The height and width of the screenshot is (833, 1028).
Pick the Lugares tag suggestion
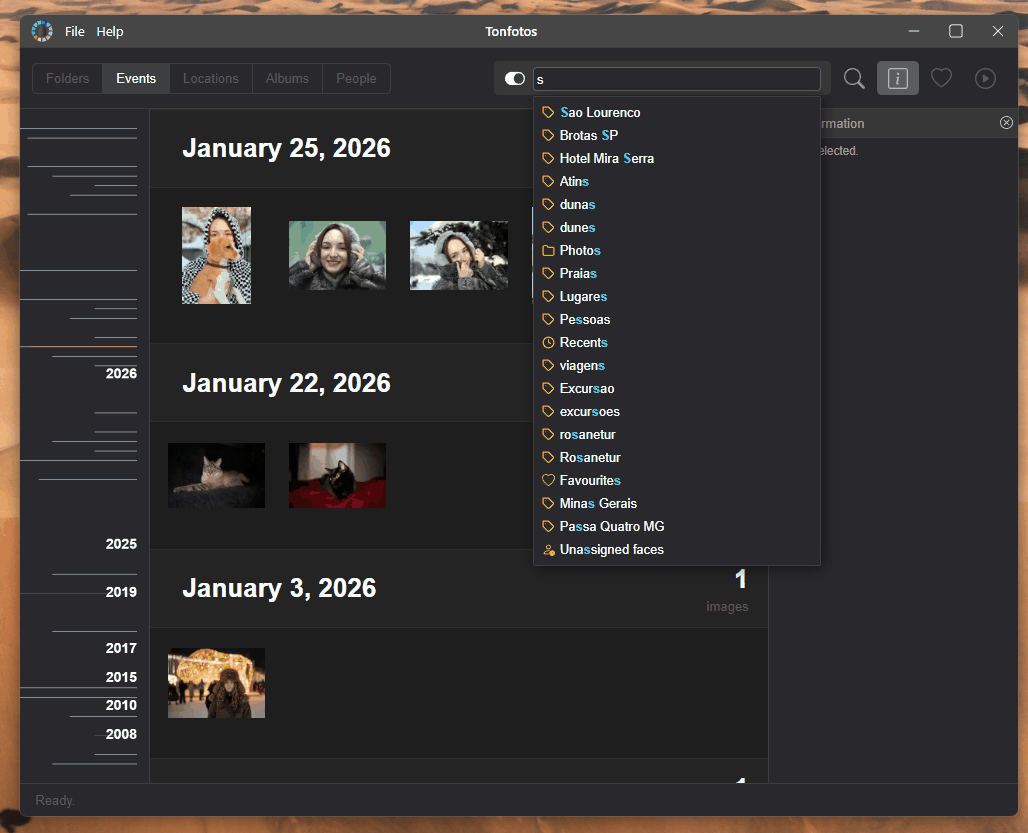point(677,296)
